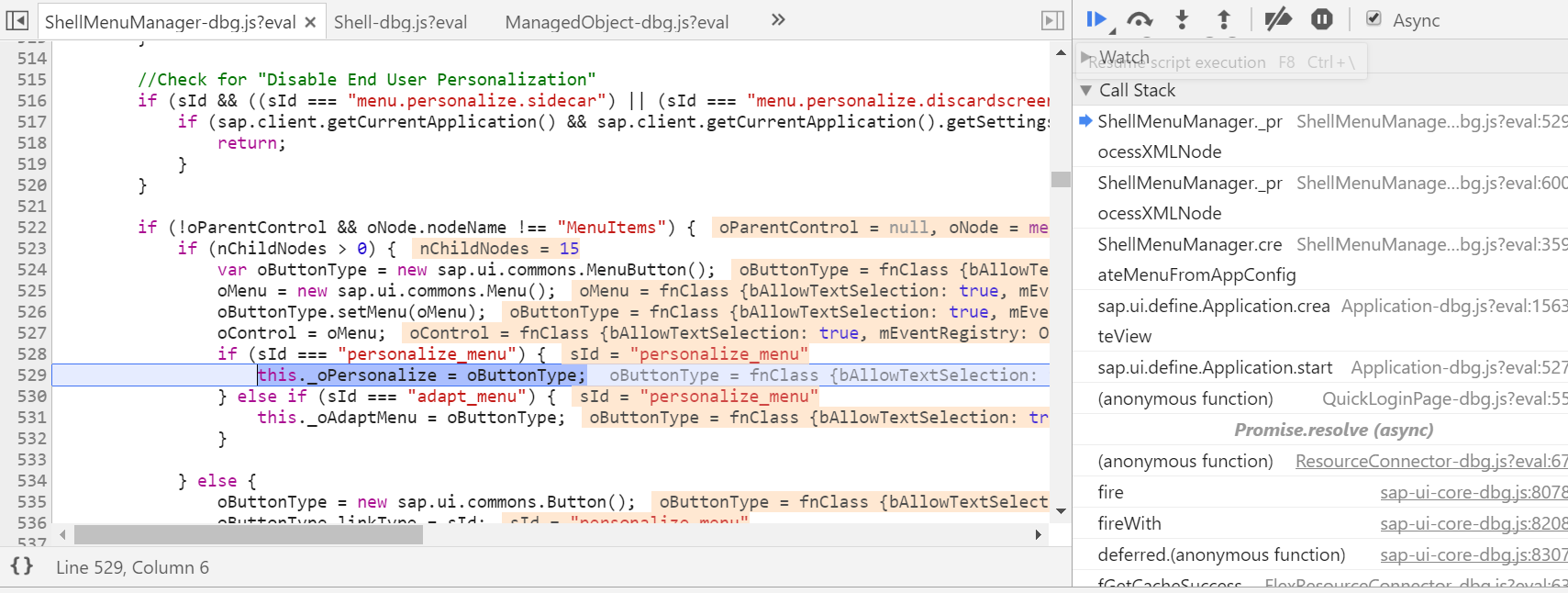Switch to the Shell-dbg.js?eval tab
Screen dimensions: 1568x593
pos(400,22)
